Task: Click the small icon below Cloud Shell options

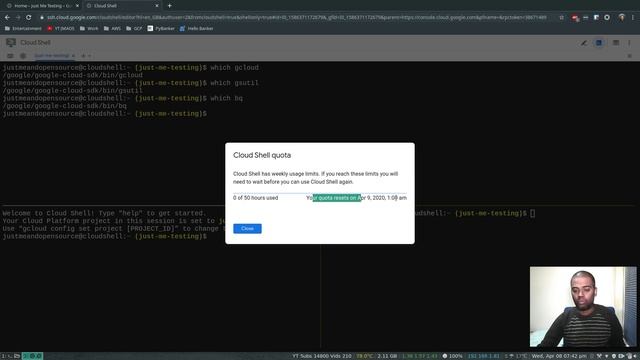Action: [x=629, y=56]
